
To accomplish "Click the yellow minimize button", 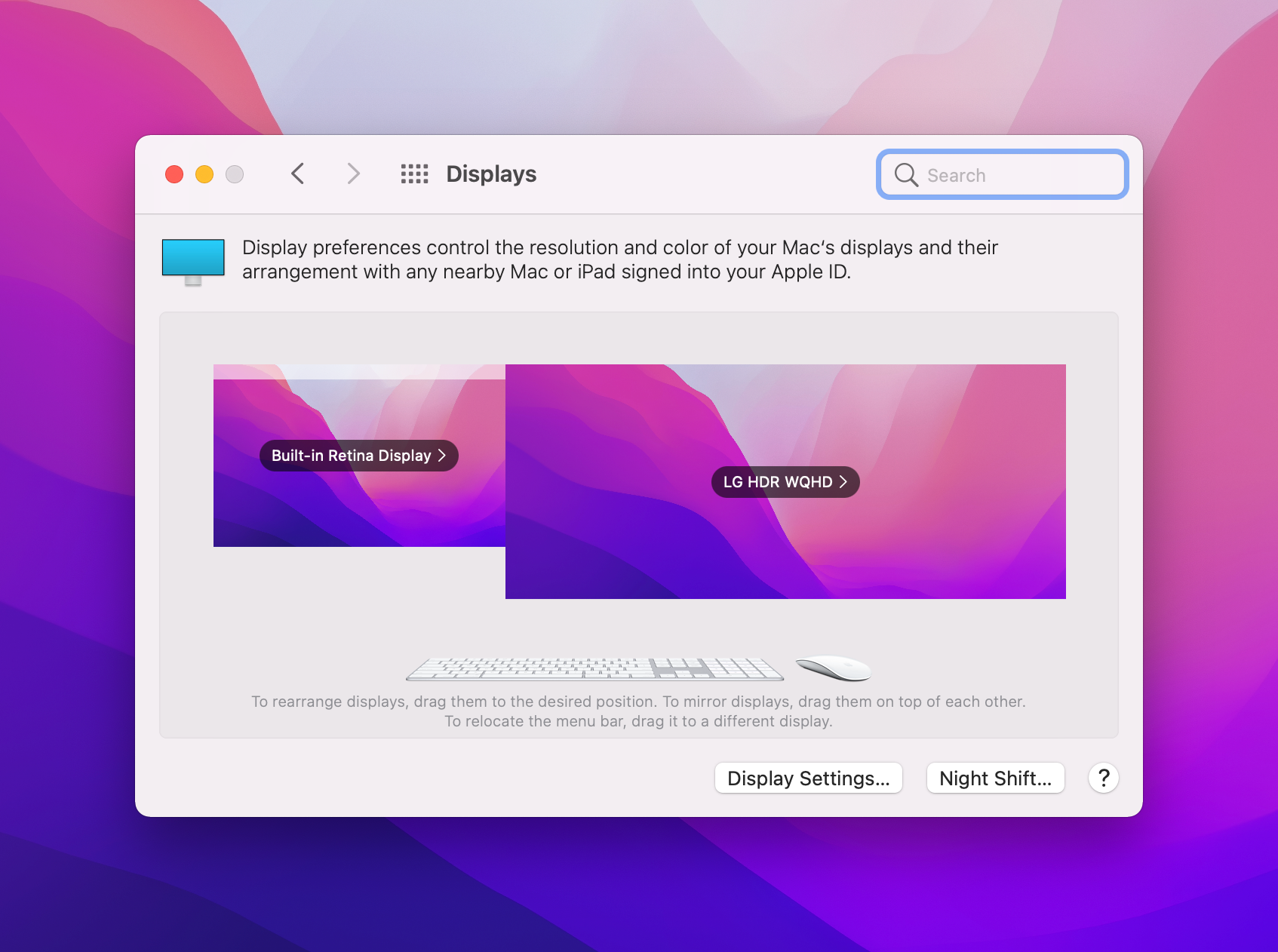I will click(204, 174).
